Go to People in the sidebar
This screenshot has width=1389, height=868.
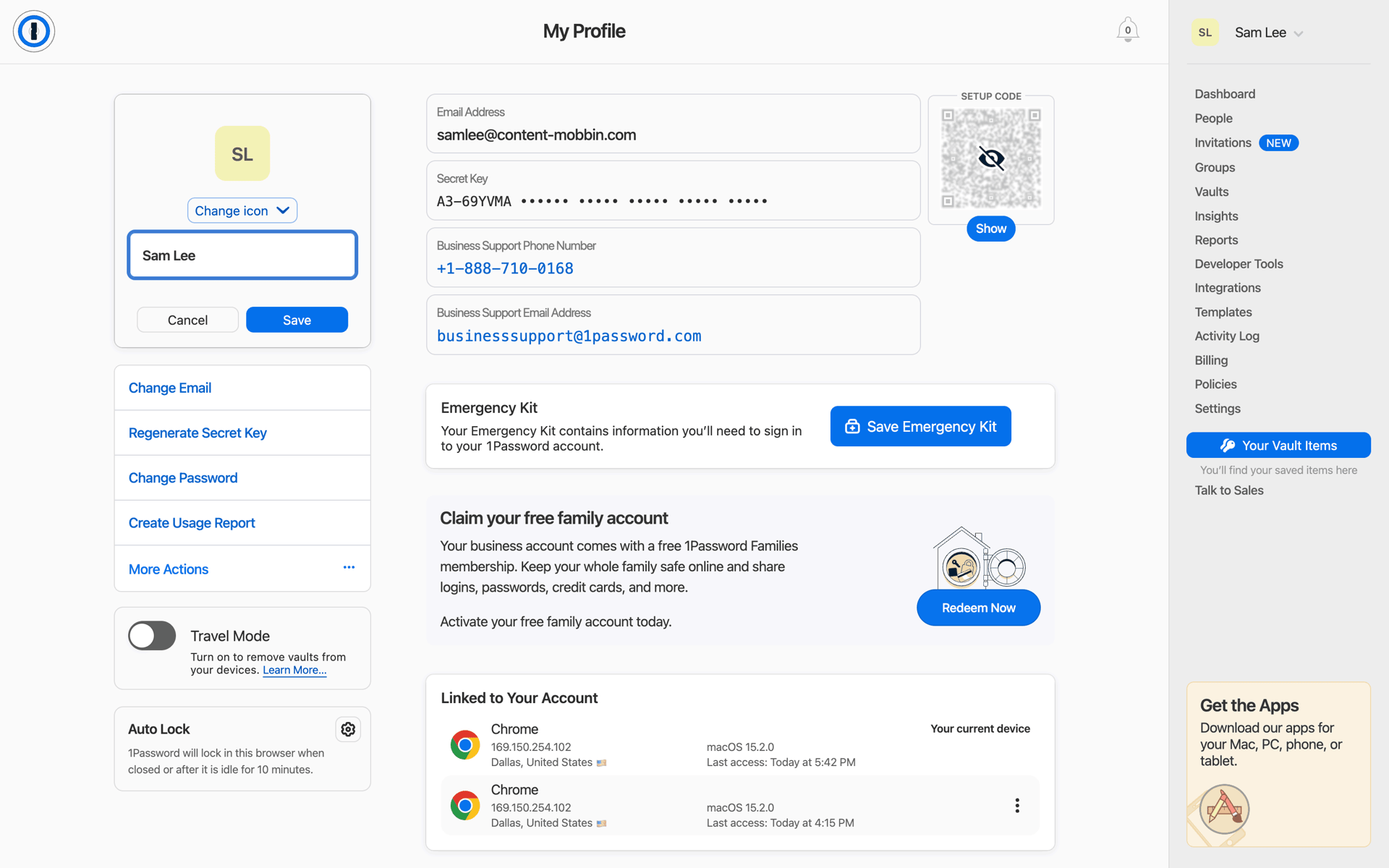click(1213, 119)
